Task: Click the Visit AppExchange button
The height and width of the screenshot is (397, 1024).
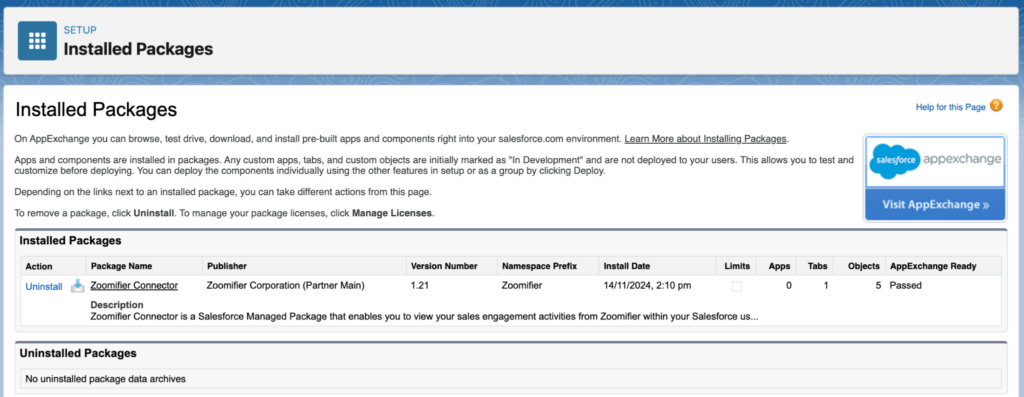Action: click(935, 204)
